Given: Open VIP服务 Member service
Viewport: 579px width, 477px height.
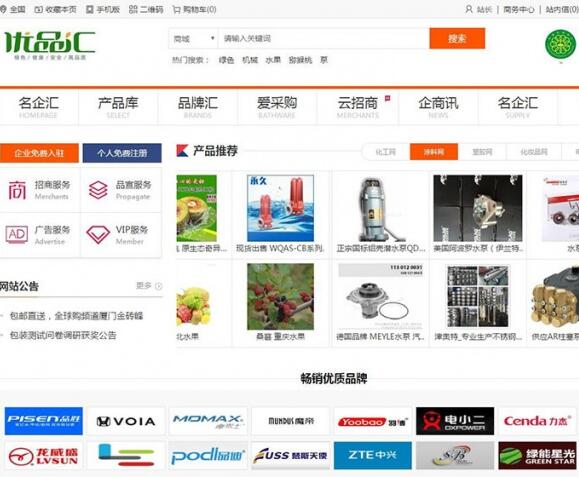Looking at the screenshot, I should click(x=121, y=235).
